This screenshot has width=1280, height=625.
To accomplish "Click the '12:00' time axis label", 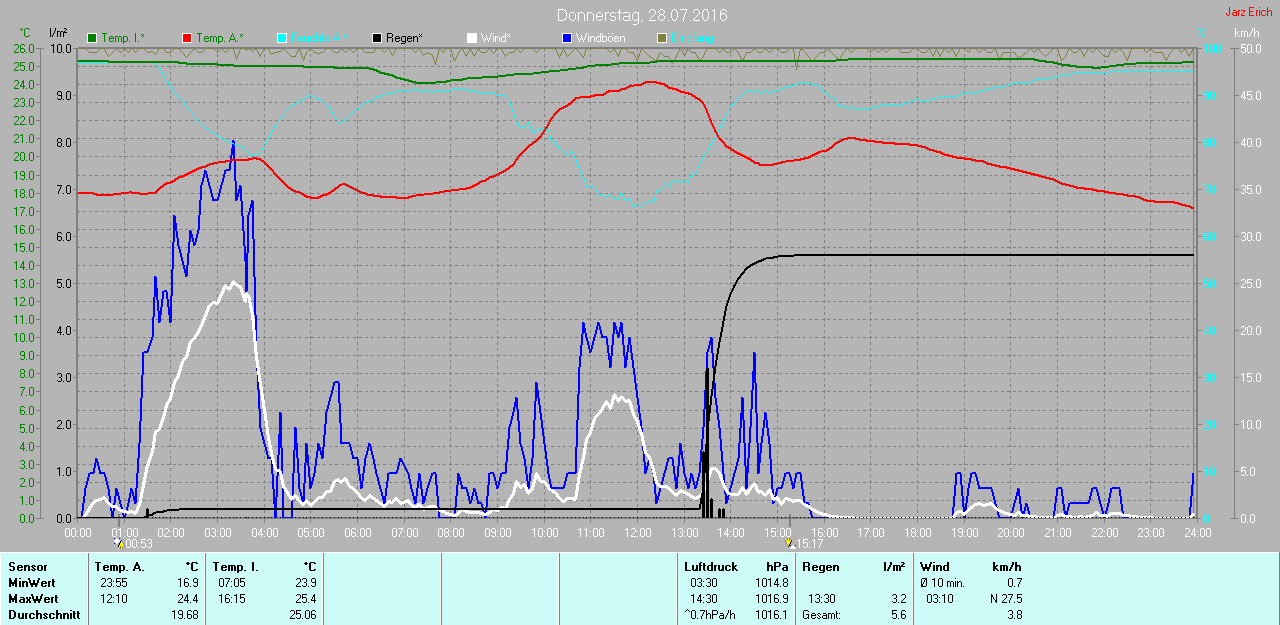I will (x=637, y=533).
